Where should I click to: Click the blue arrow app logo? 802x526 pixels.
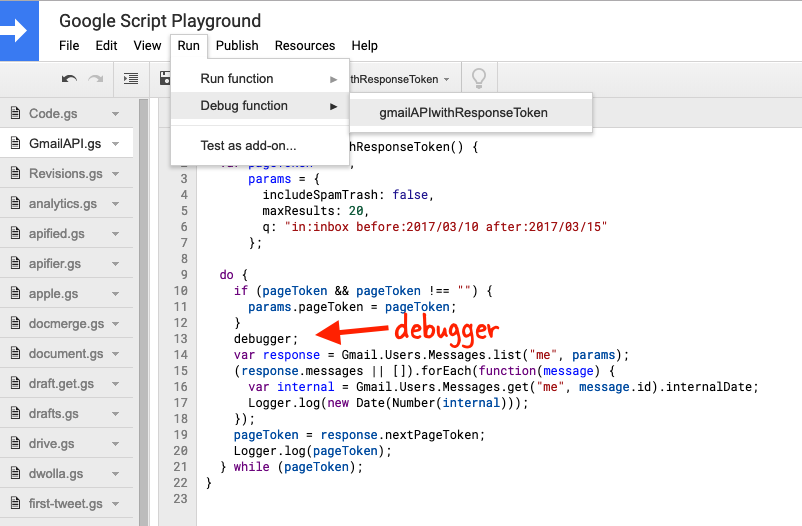pos(19,31)
